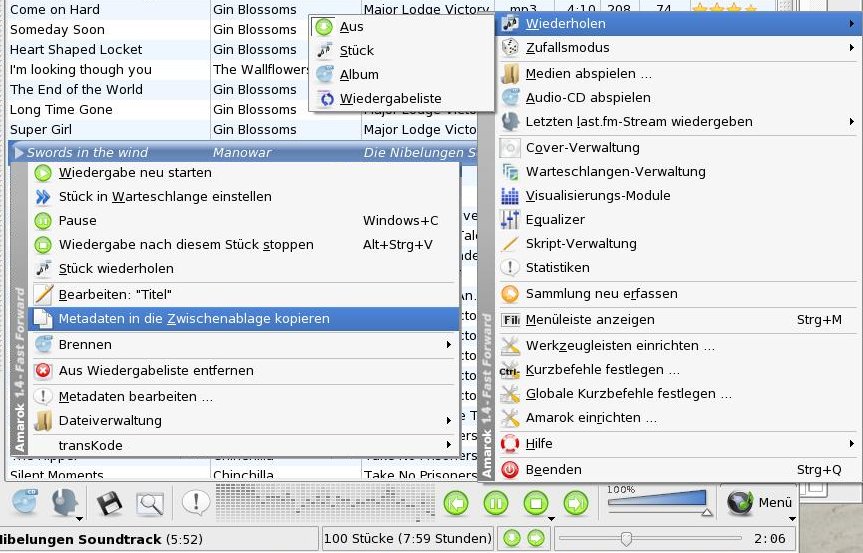Click the 100 Stücke status text

tap(408, 538)
